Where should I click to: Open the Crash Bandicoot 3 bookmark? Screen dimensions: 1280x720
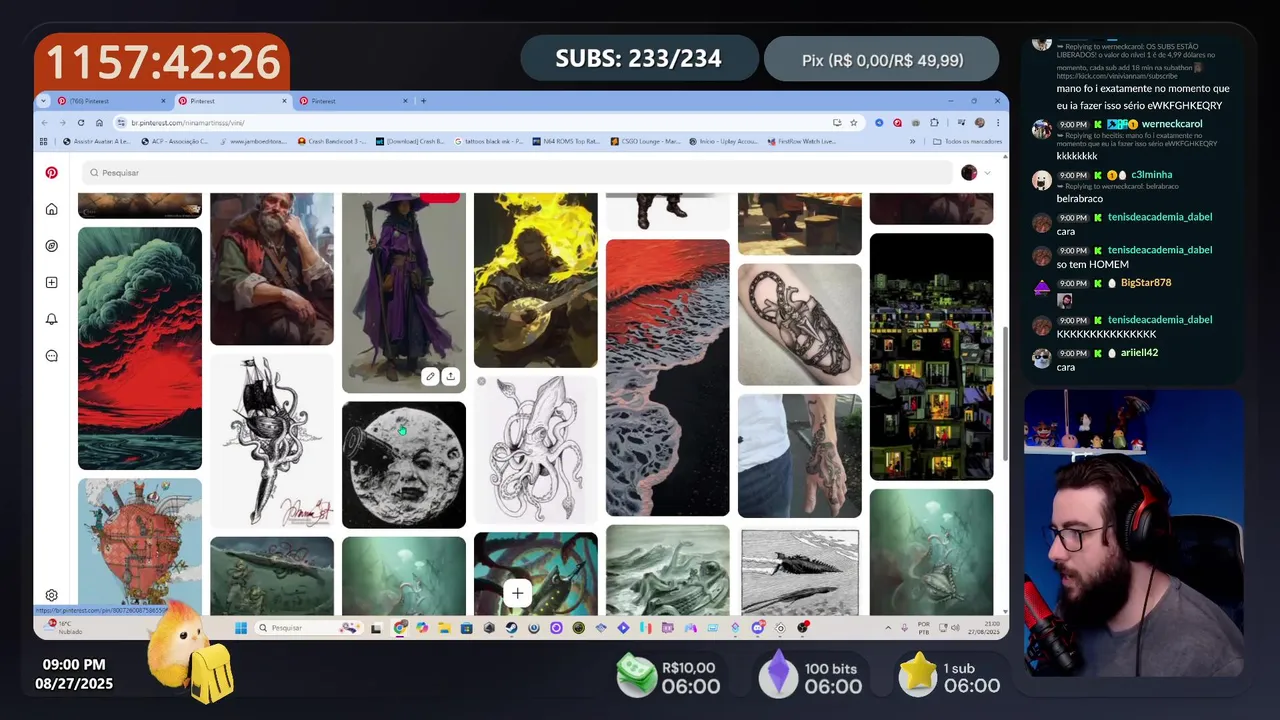[332, 141]
